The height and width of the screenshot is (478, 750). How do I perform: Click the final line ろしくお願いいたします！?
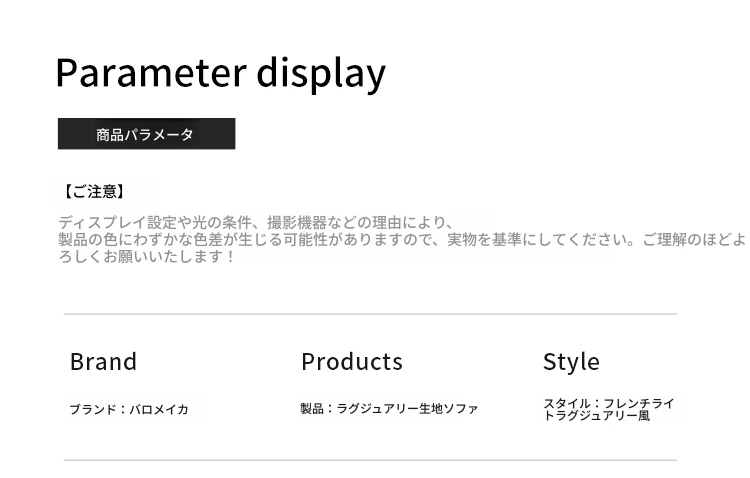[x=148, y=257]
